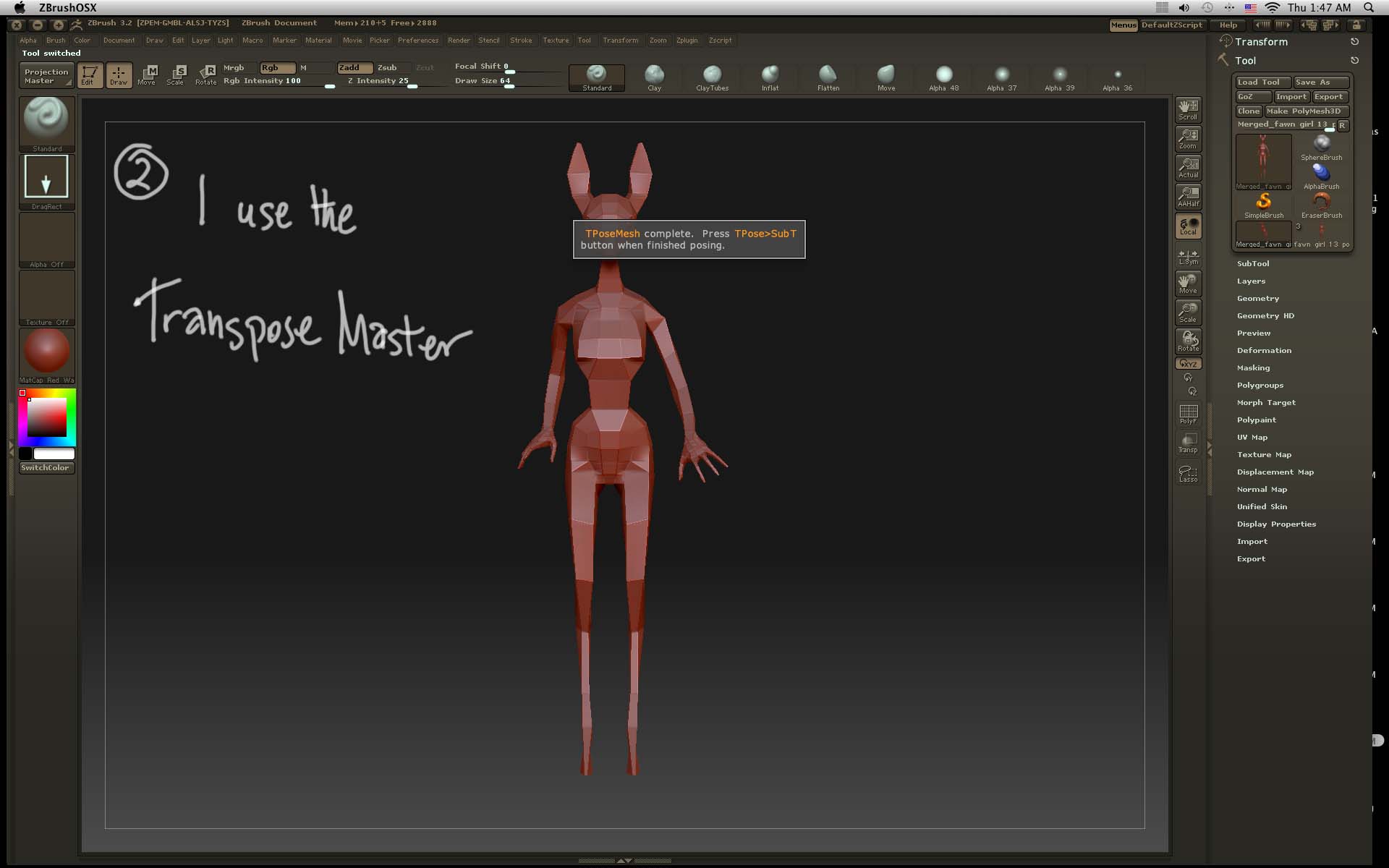The image size is (1389, 868).
Task: Click the Rotate icon in right shelf
Action: (1188, 341)
